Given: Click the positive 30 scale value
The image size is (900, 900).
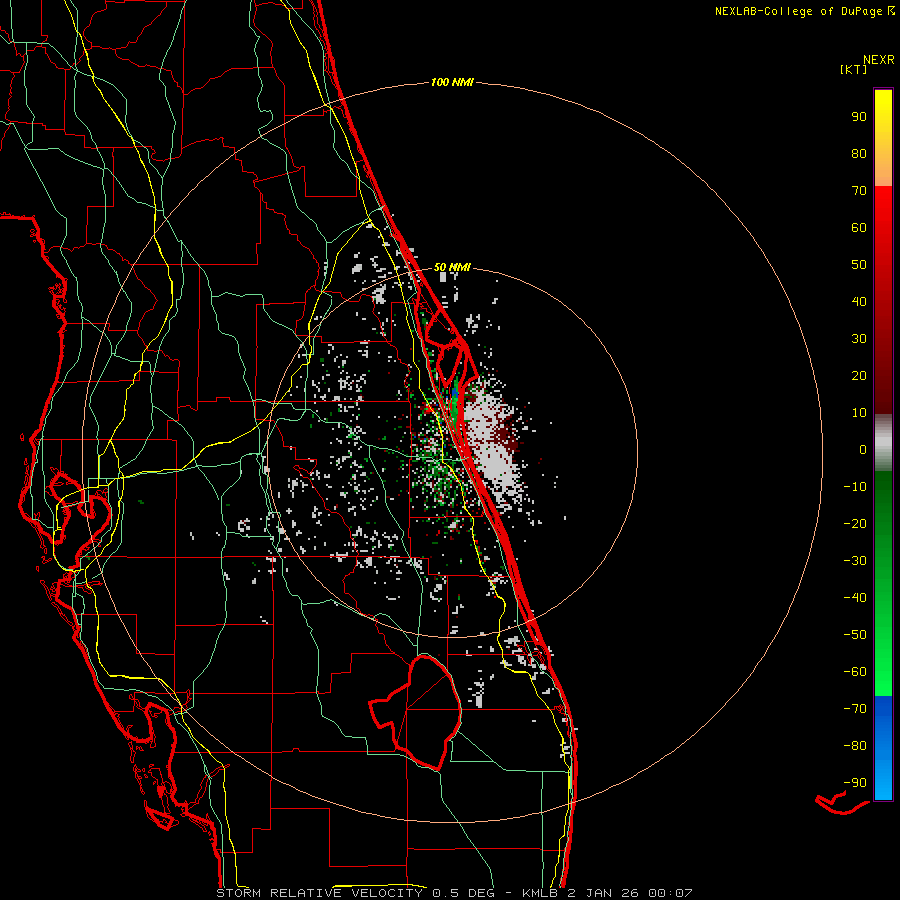Looking at the screenshot, I should click(859, 339).
